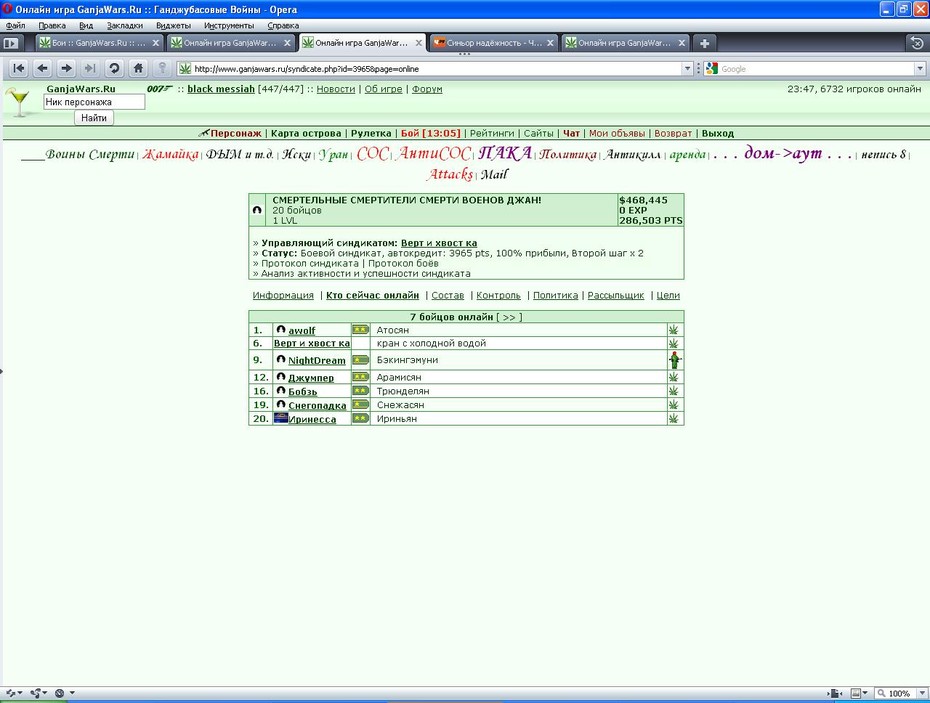Image resolution: width=930 pixels, height=703 pixels.
Task: Open the Рассыльщик link
Action: 616,295
